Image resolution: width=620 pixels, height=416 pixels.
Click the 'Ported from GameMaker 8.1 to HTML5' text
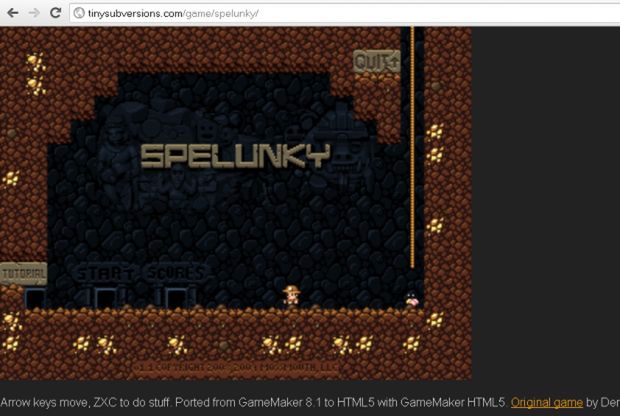pyautogui.click(x=274, y=403)
